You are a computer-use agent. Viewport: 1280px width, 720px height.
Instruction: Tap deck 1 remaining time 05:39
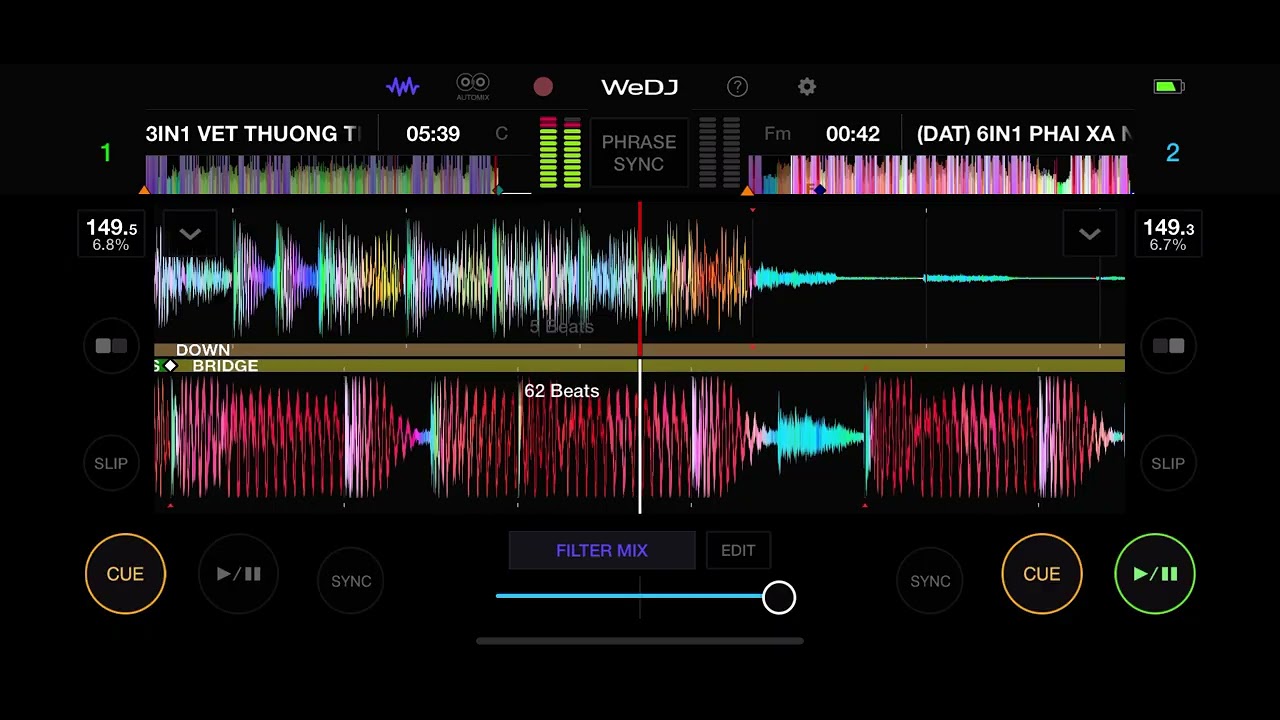tap(433, 134)
